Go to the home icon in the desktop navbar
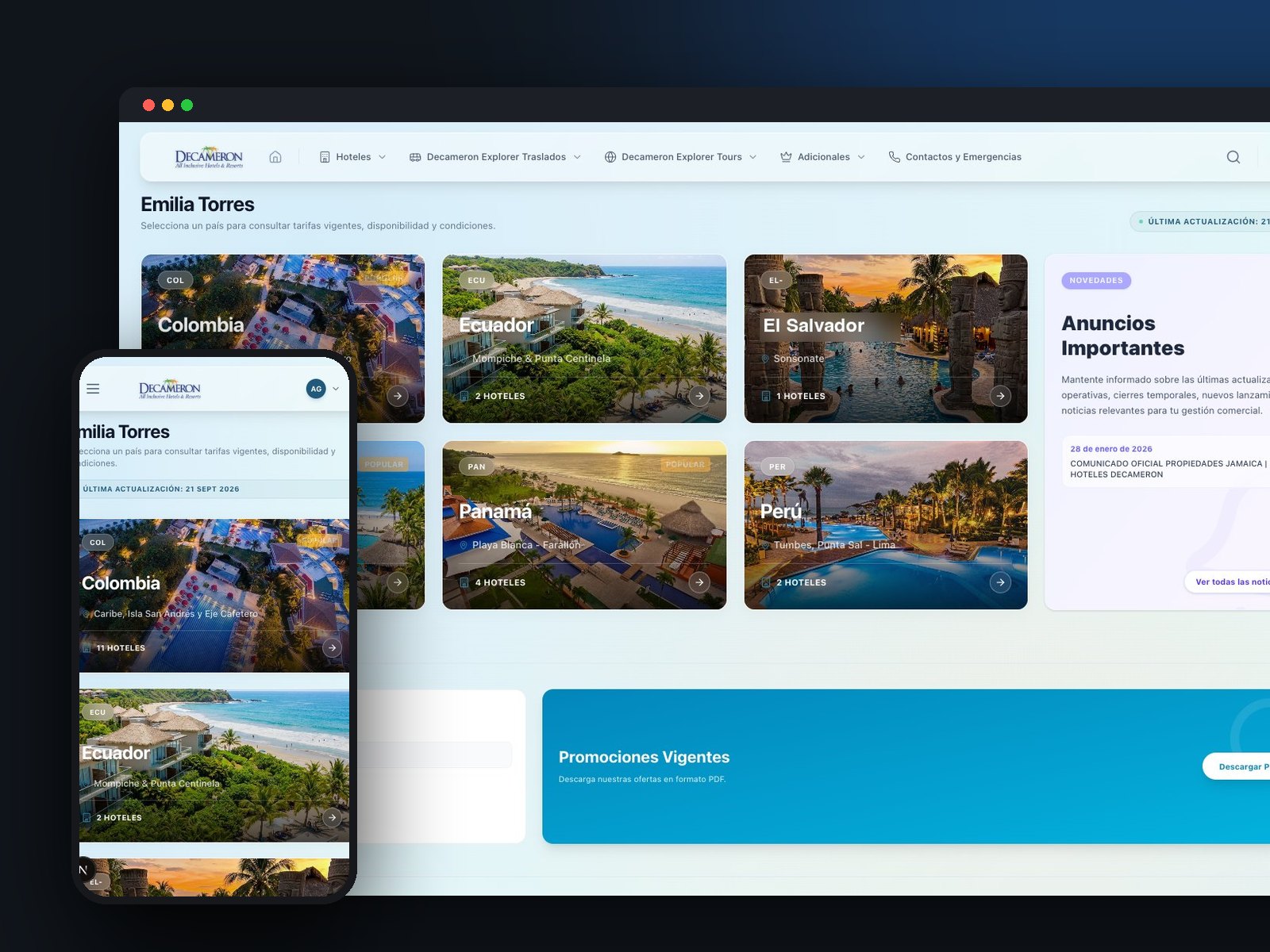This screenshot has height=952, width=1270. pyautogui.click(x=275, y=157)
